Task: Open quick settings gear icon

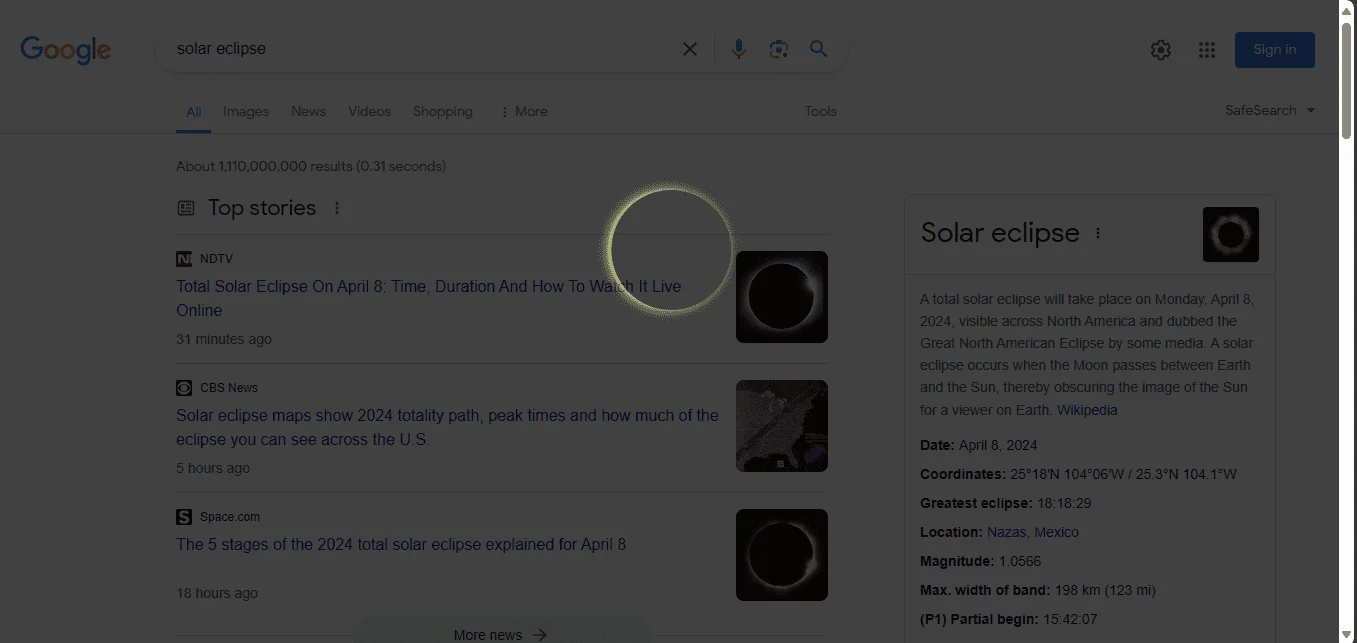Action: point(1161,50)
